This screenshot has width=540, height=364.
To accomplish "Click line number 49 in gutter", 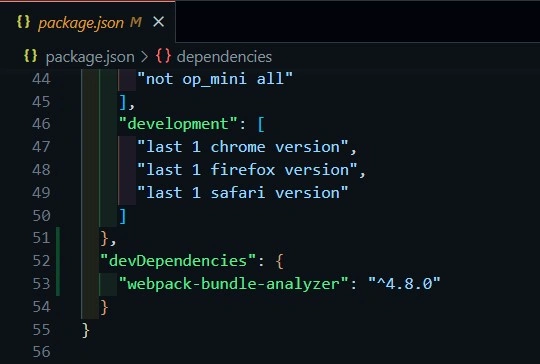I will pyautogui.click(x=41, y=193).
